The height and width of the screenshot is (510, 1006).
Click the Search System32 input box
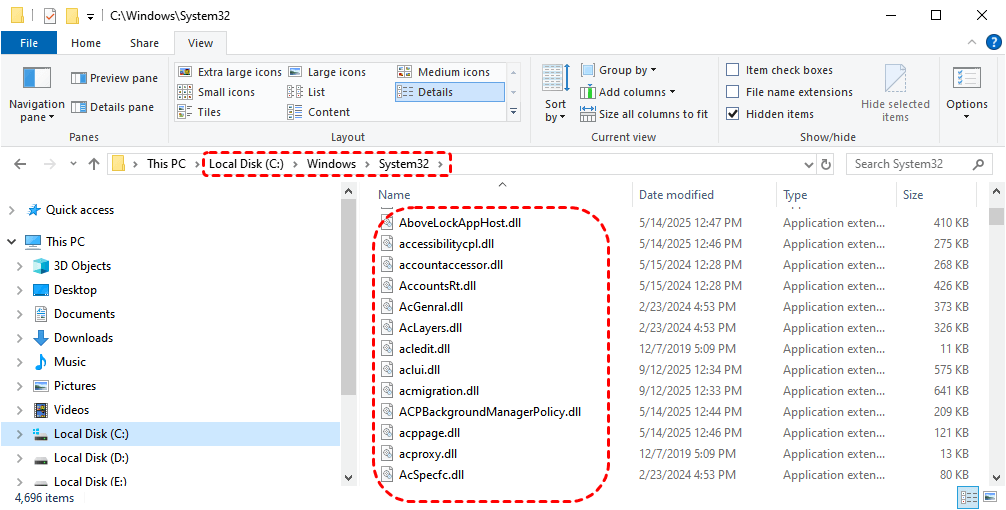pos(915,164)
